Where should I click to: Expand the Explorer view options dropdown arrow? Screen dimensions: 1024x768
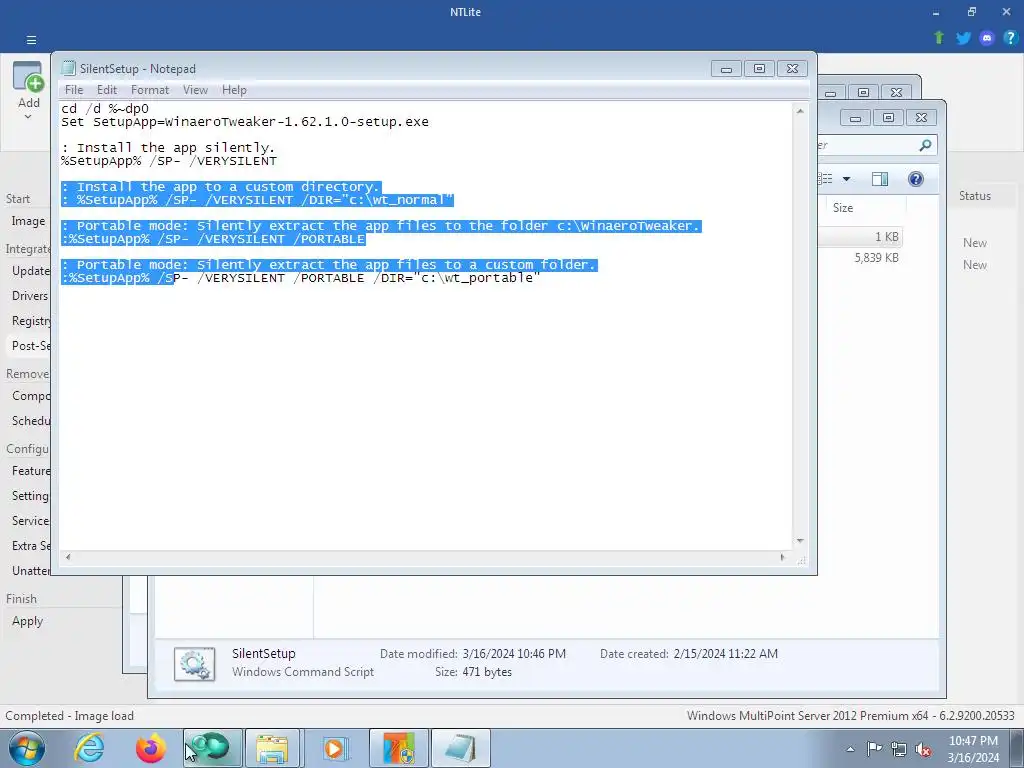tap(846, 179)
